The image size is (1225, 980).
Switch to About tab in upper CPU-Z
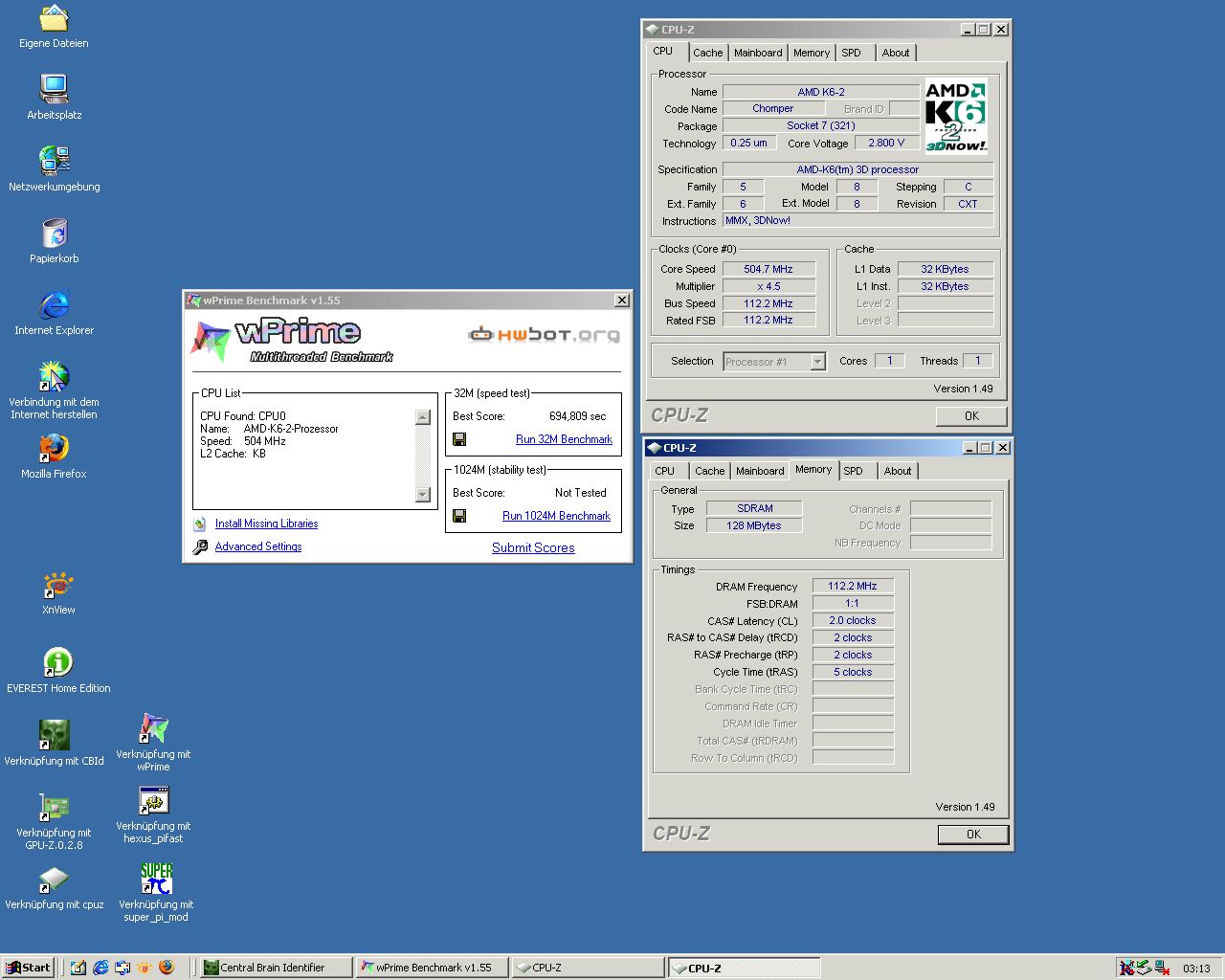point(896,53)
